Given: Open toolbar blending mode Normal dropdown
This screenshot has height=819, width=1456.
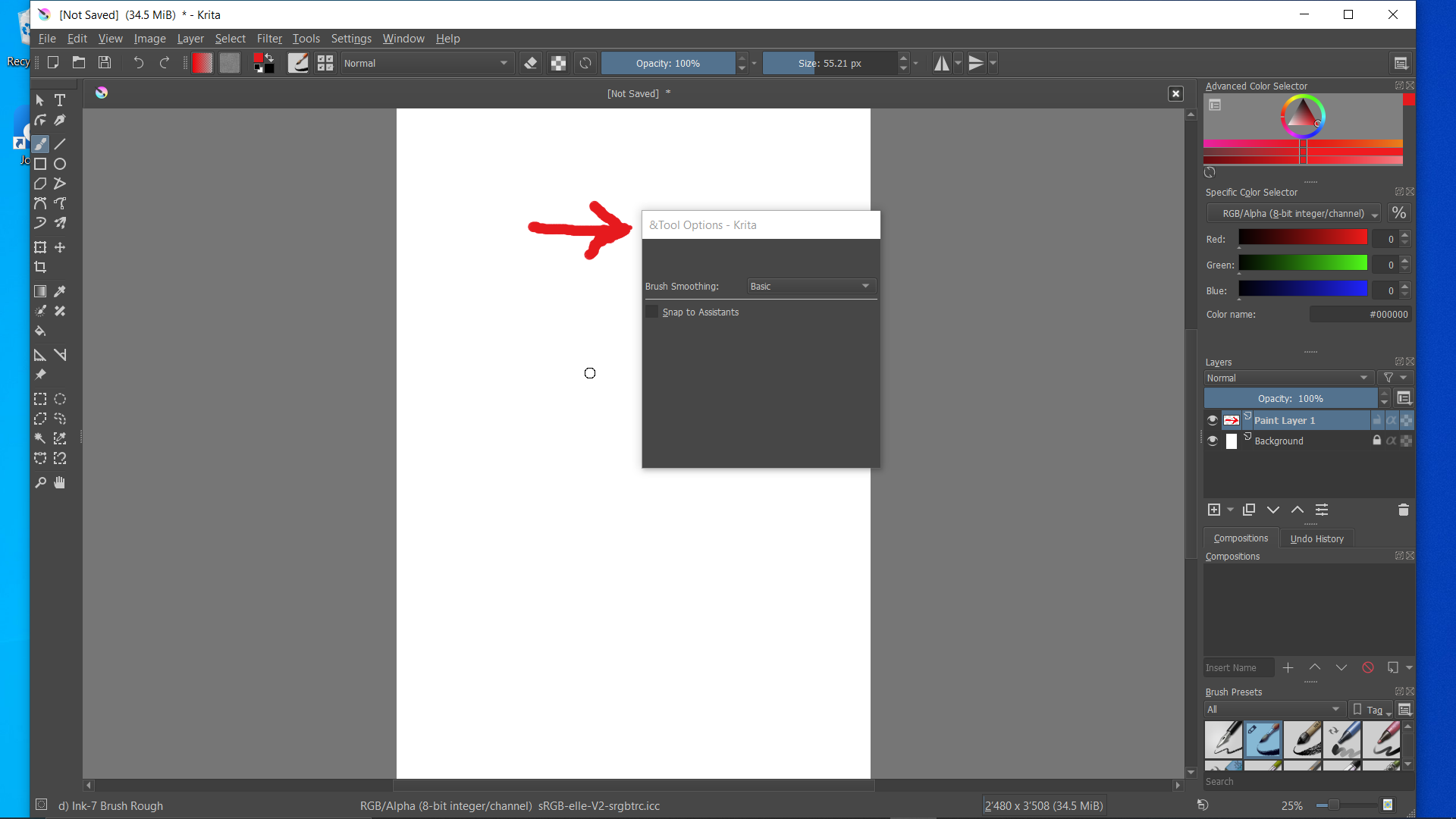Looking at the screenshot, I should tap(426, 64).
